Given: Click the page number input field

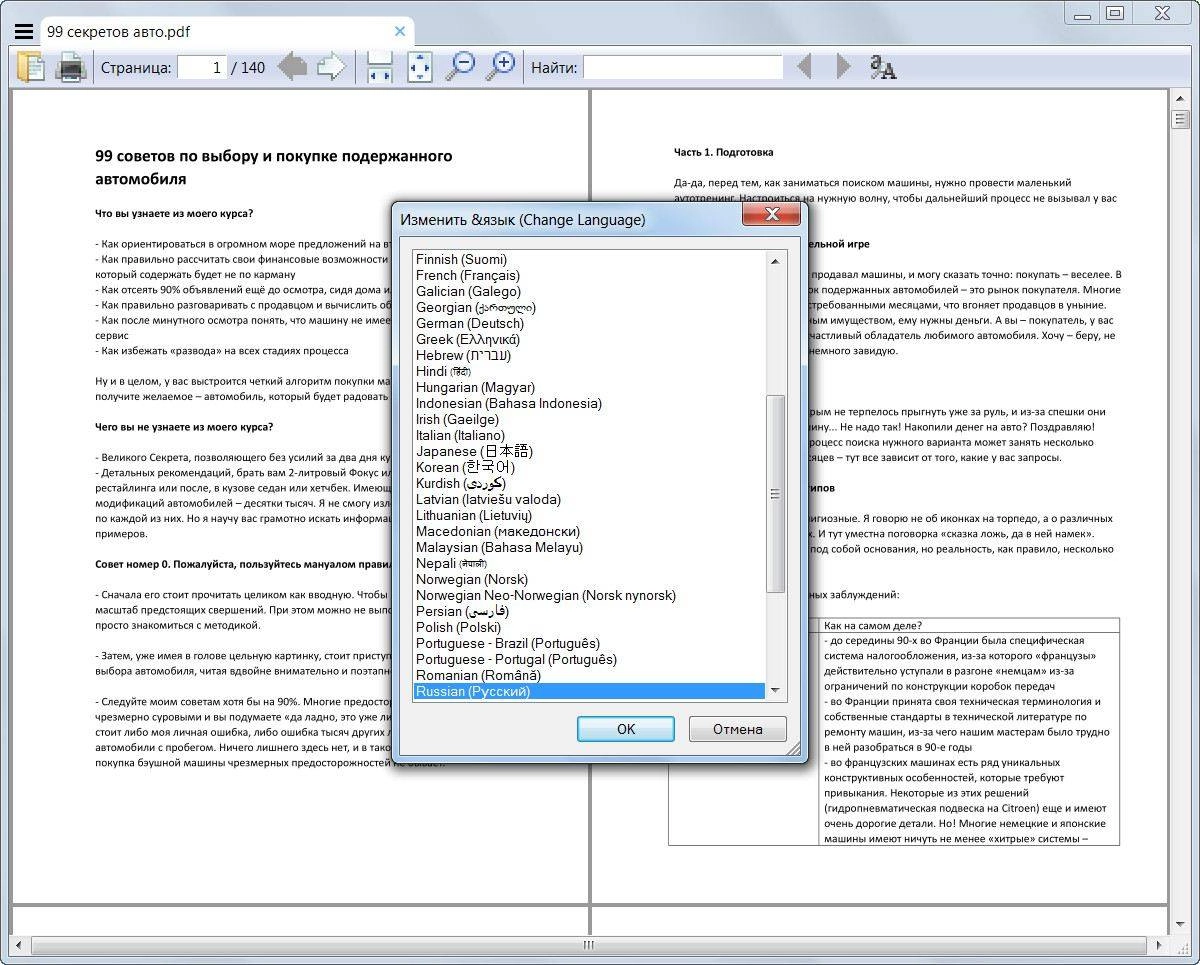Looking at the screenshot, I should click(x=202, y=67).
